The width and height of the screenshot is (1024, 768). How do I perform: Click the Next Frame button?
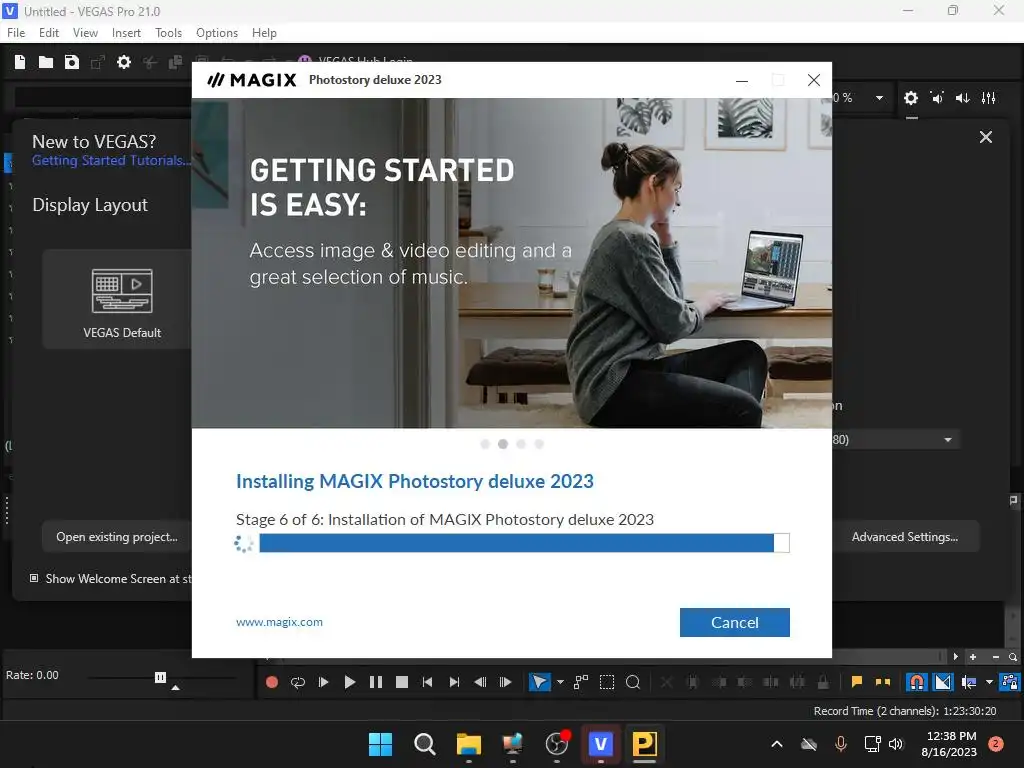point(505,682)
